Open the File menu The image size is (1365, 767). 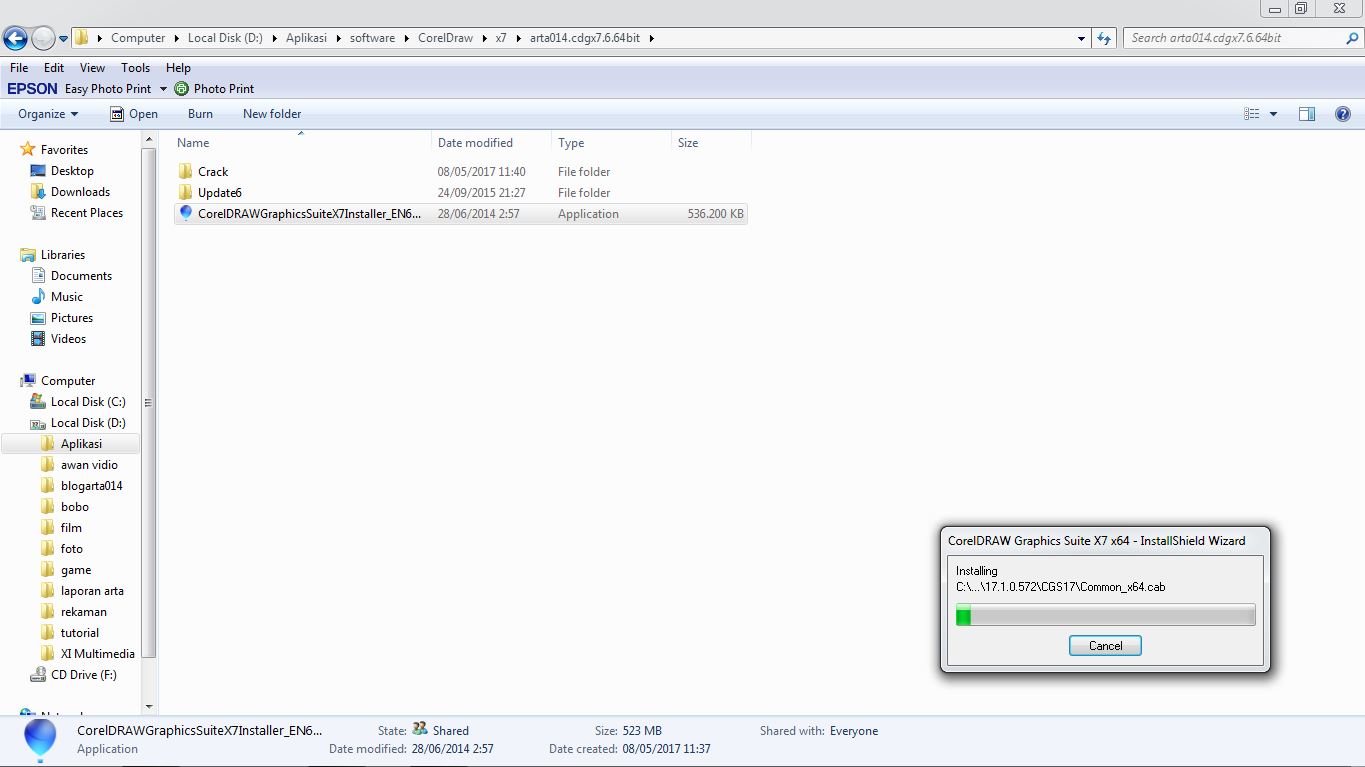19,68
